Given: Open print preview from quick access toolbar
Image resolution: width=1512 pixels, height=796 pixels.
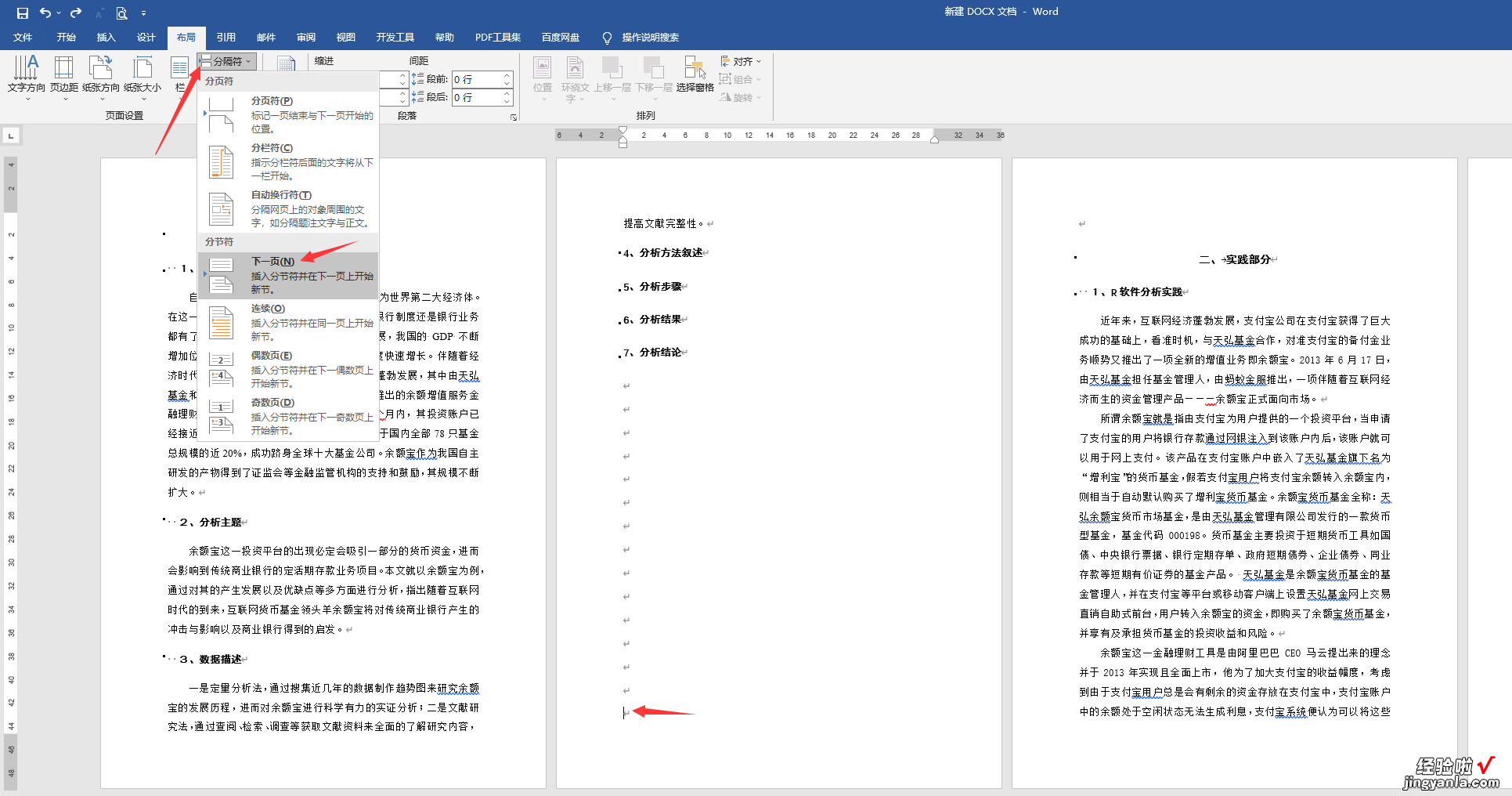Looking at the screenshot, I should coord(121,13).
